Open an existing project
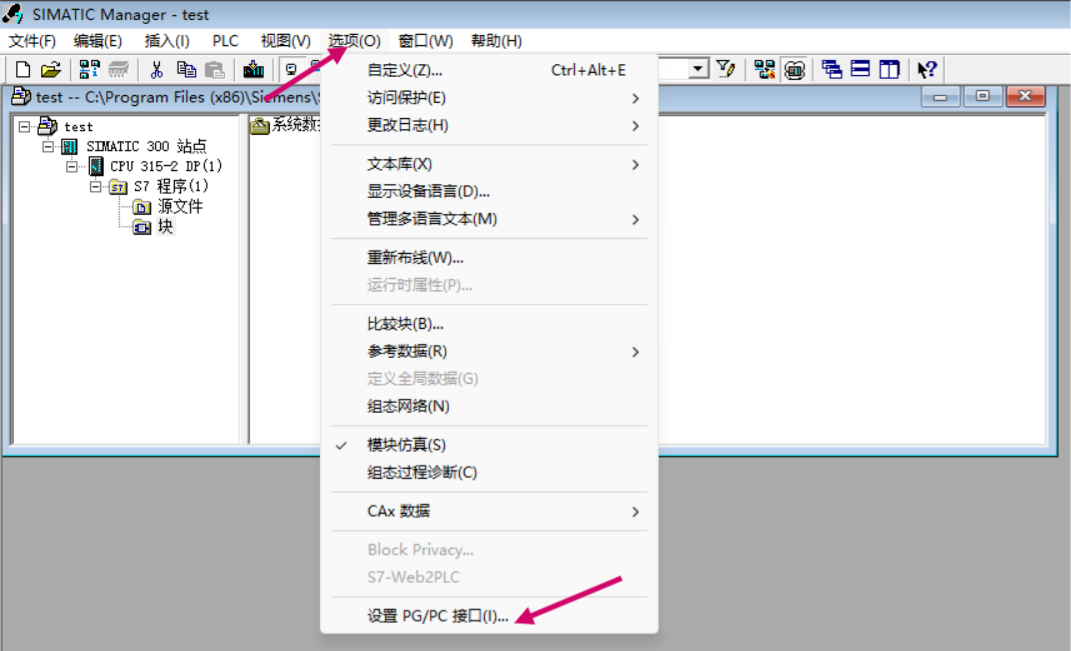The width and height of the screenshot is (1071, 651). click(x=48, y=69)
